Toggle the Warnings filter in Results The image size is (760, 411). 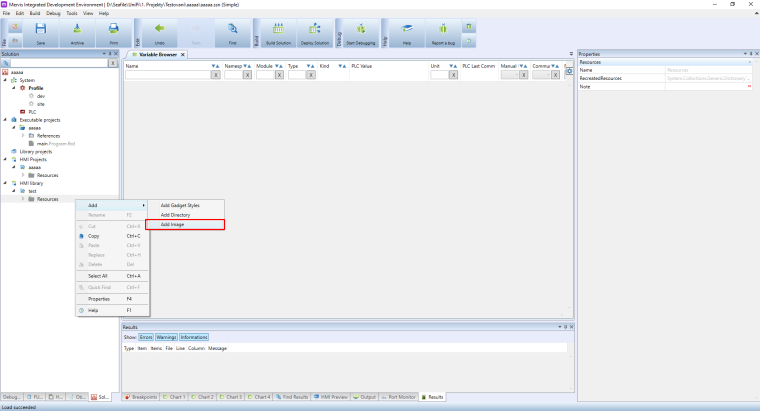(166, 338)
